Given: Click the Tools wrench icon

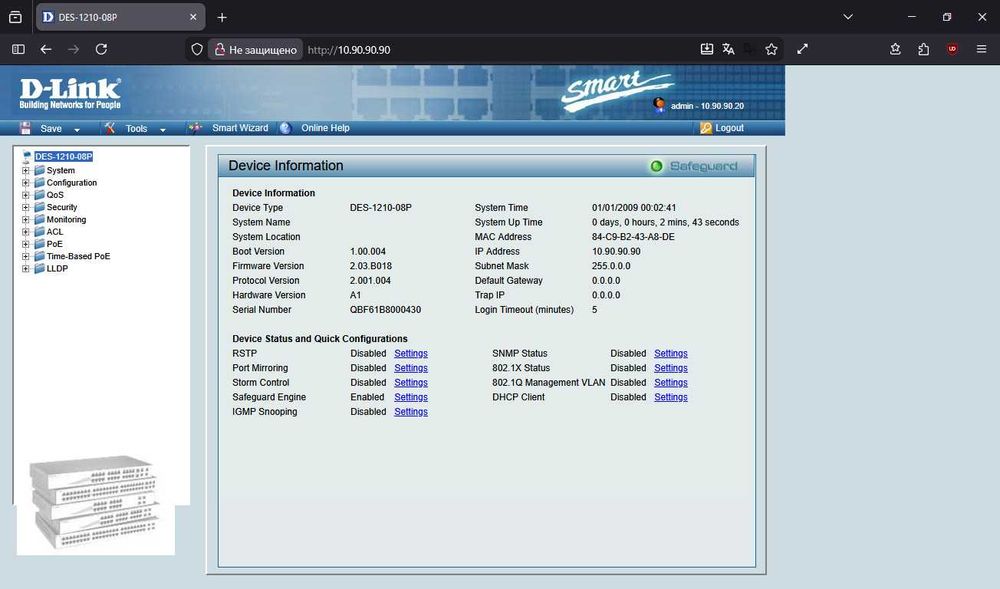Looking at the screenshot, I should click(110, 128).
